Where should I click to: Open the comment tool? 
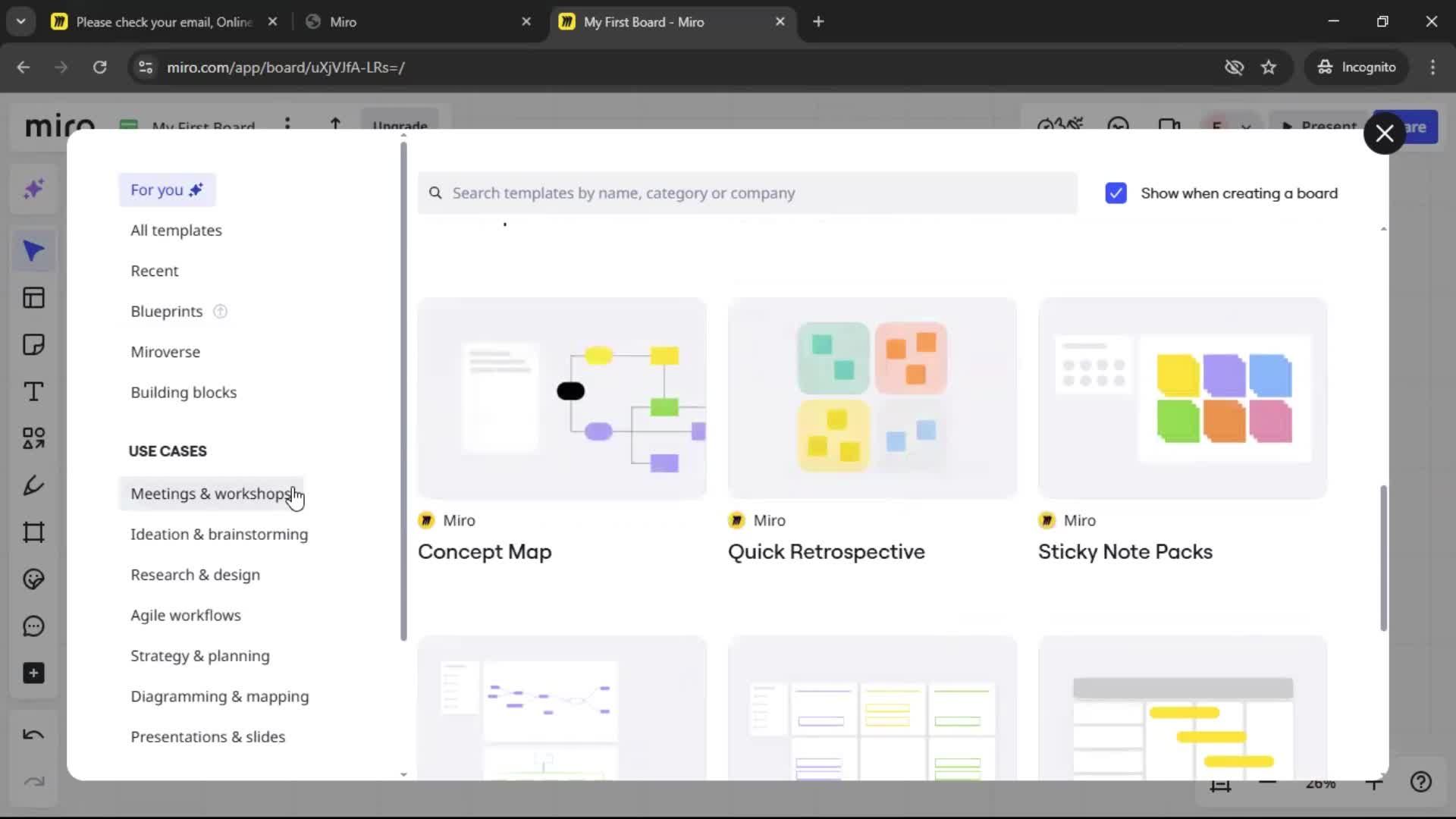tap(33, 626)
